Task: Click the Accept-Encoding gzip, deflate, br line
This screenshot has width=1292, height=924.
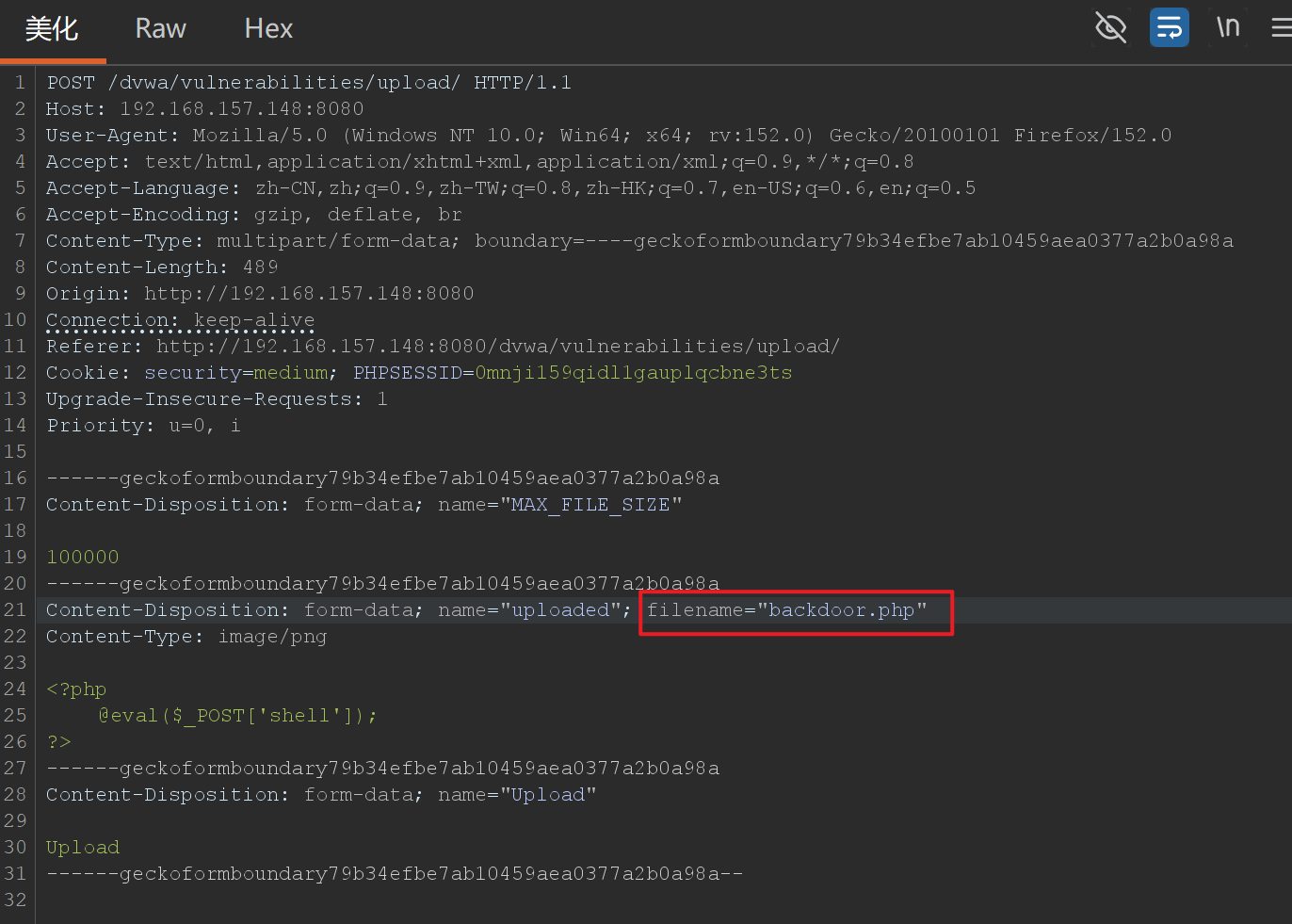Action: pyautogui.click(x=253, y=215)
